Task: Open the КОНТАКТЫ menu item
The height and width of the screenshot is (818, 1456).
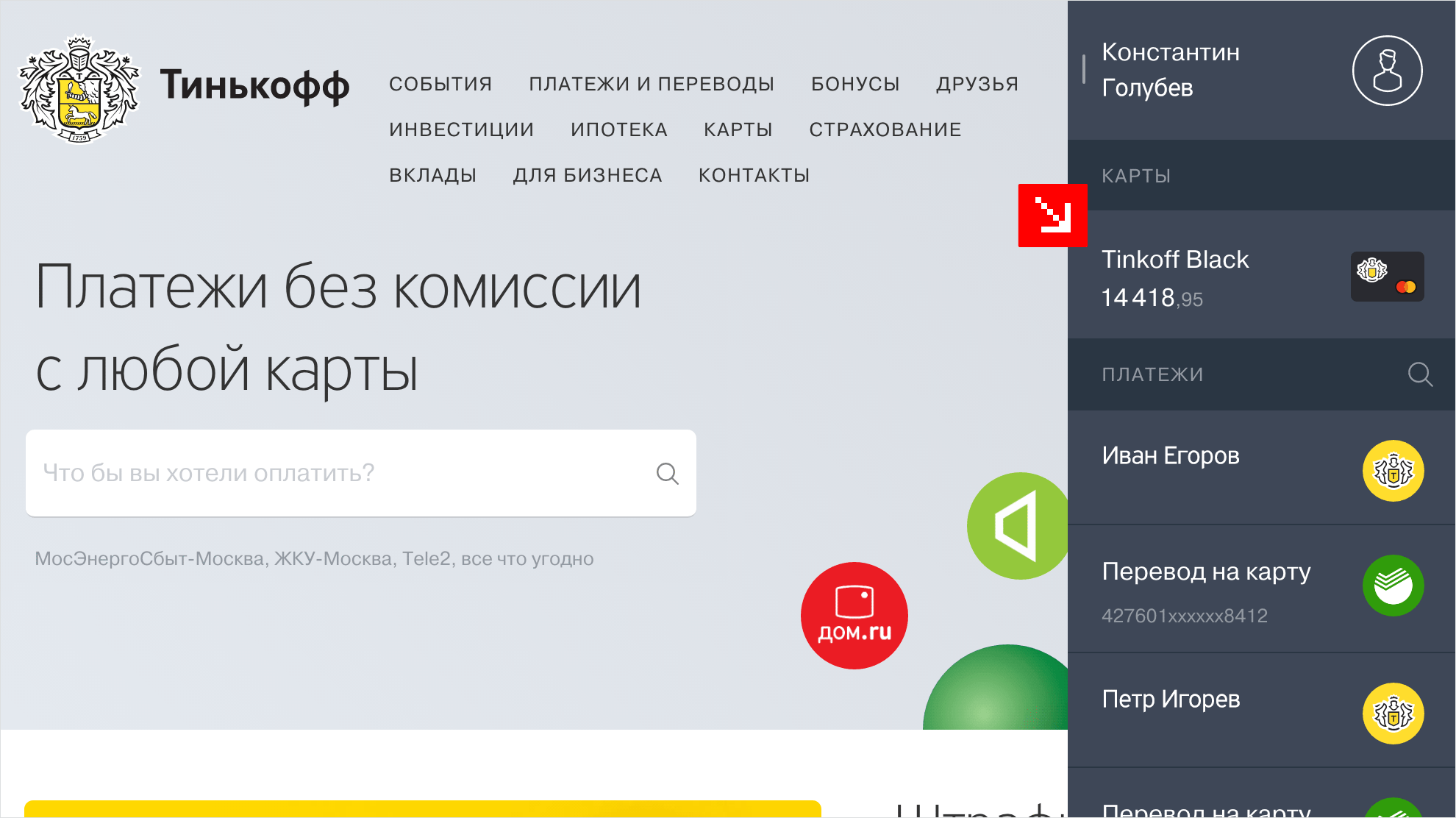Action: pos(754,175)
